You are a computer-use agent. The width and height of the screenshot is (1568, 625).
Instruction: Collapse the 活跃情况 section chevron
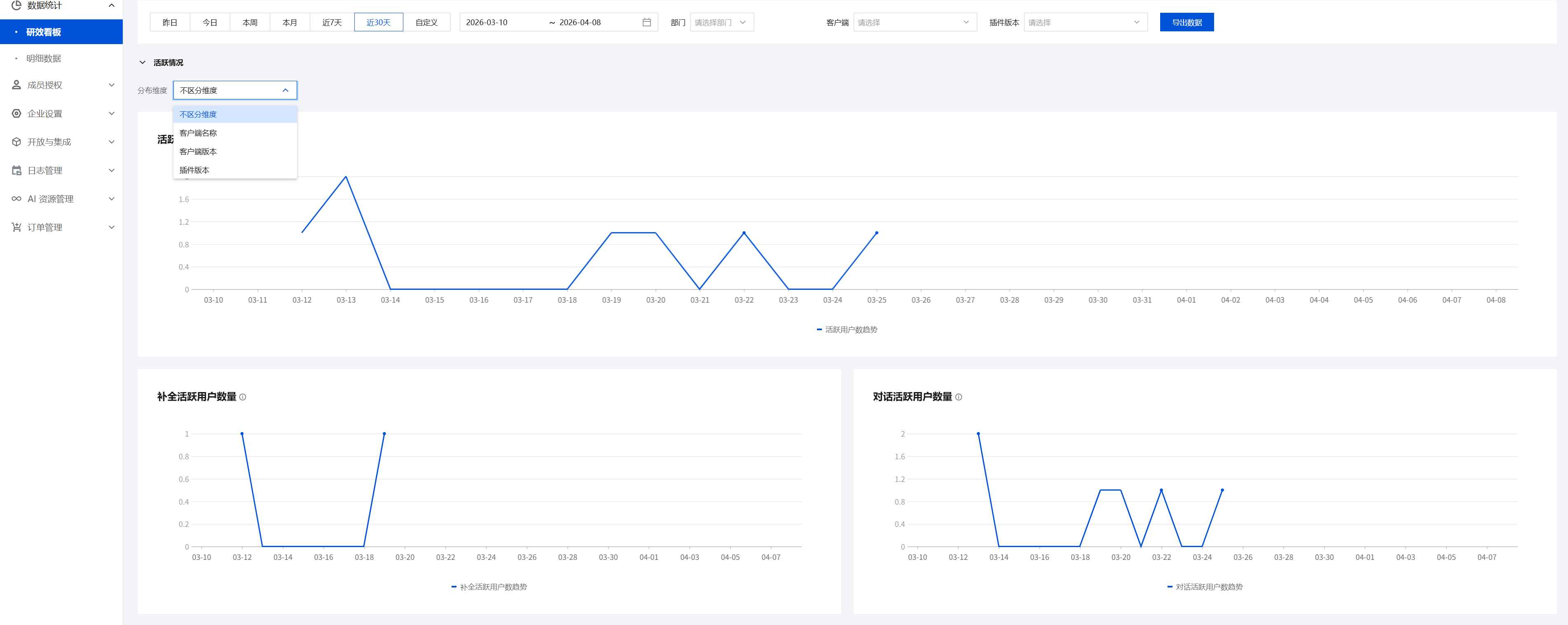pyautogui.click(x=143, y=63)
